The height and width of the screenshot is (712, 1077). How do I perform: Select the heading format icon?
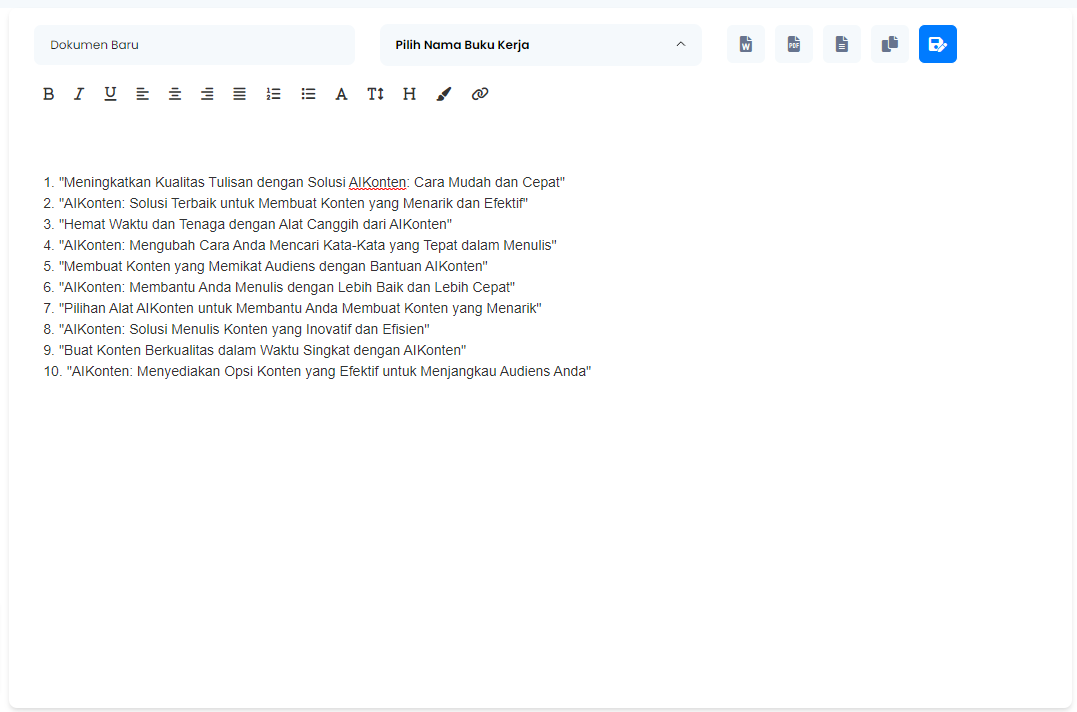409,94
